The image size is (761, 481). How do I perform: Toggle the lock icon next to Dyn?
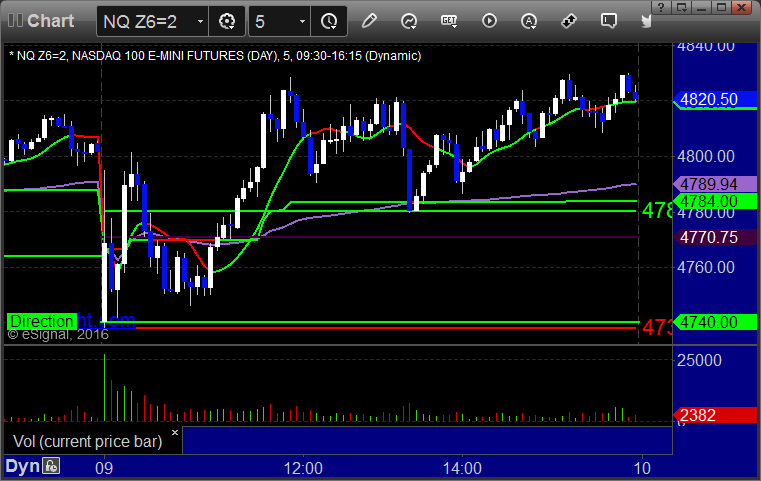[x=50, y=466]
